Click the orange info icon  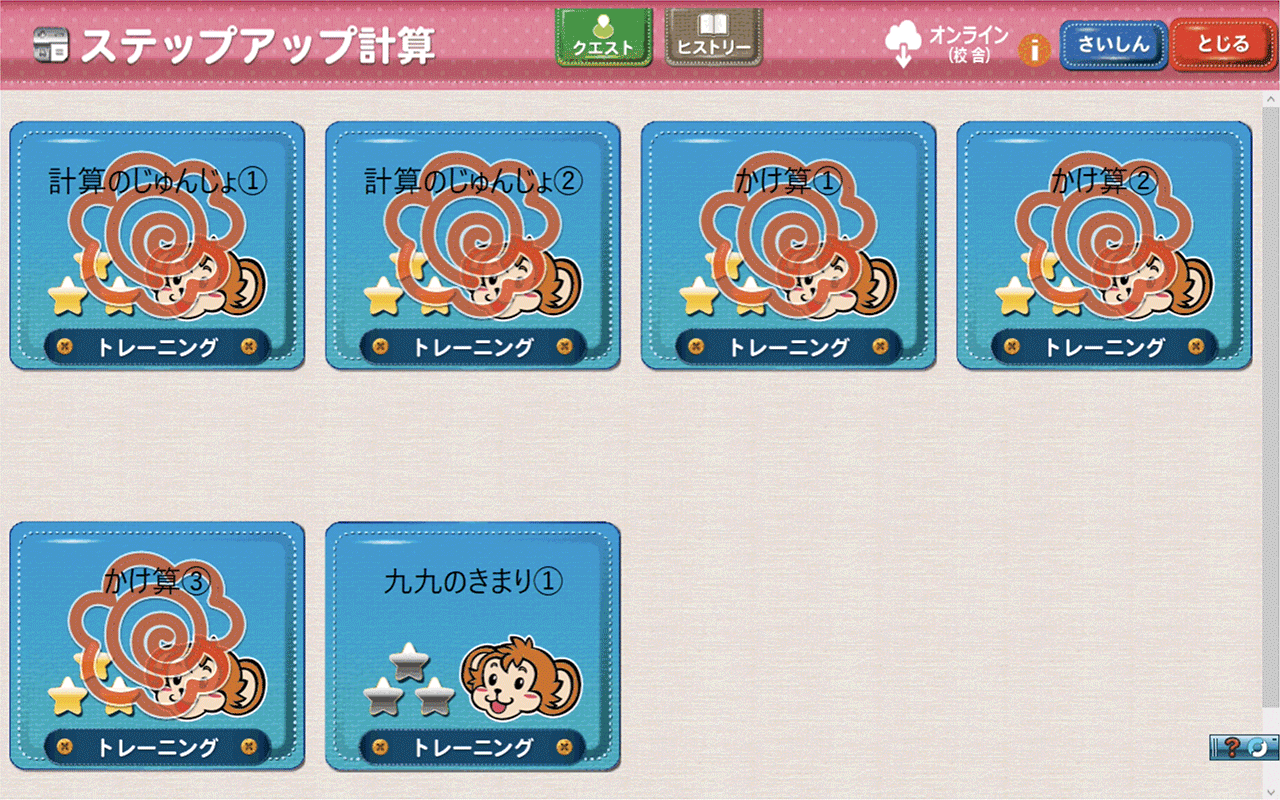coord(1034,49)
